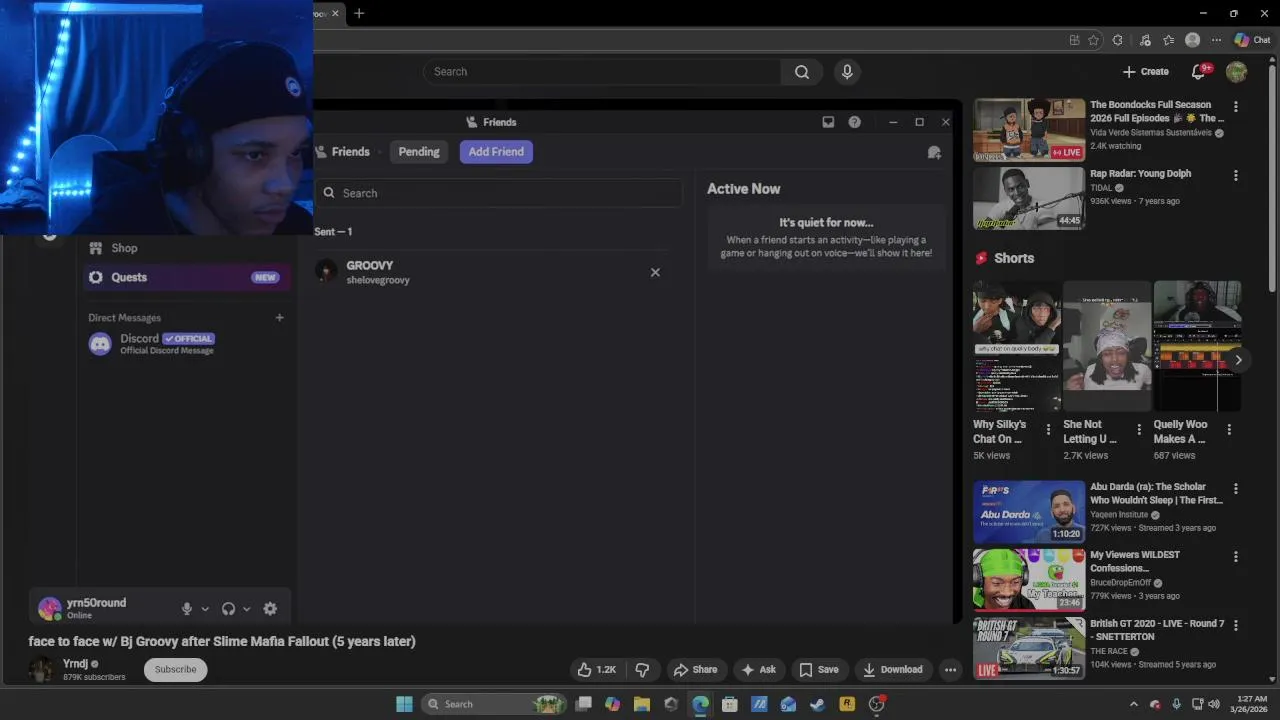Open more video actions ellipsis
The width and height of the screenshot is (1280, 720).
(x=951, y=670)
